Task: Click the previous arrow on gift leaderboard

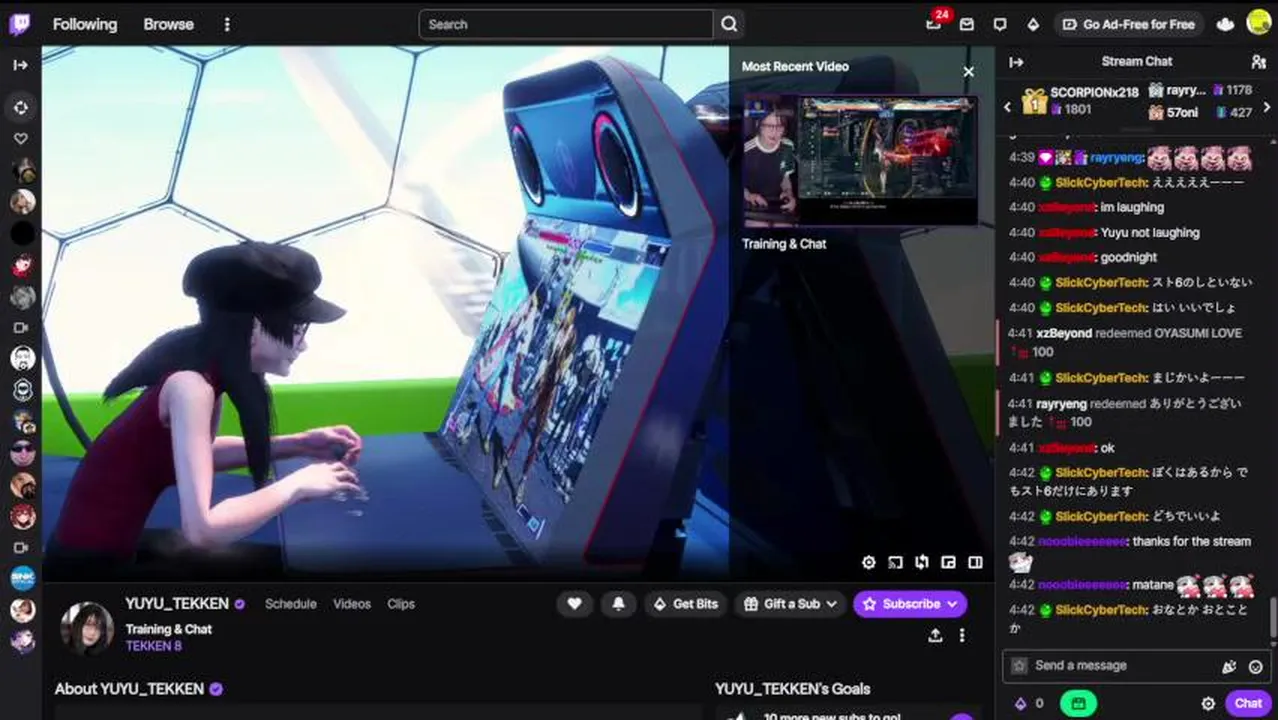Action: click(1007, 106)
